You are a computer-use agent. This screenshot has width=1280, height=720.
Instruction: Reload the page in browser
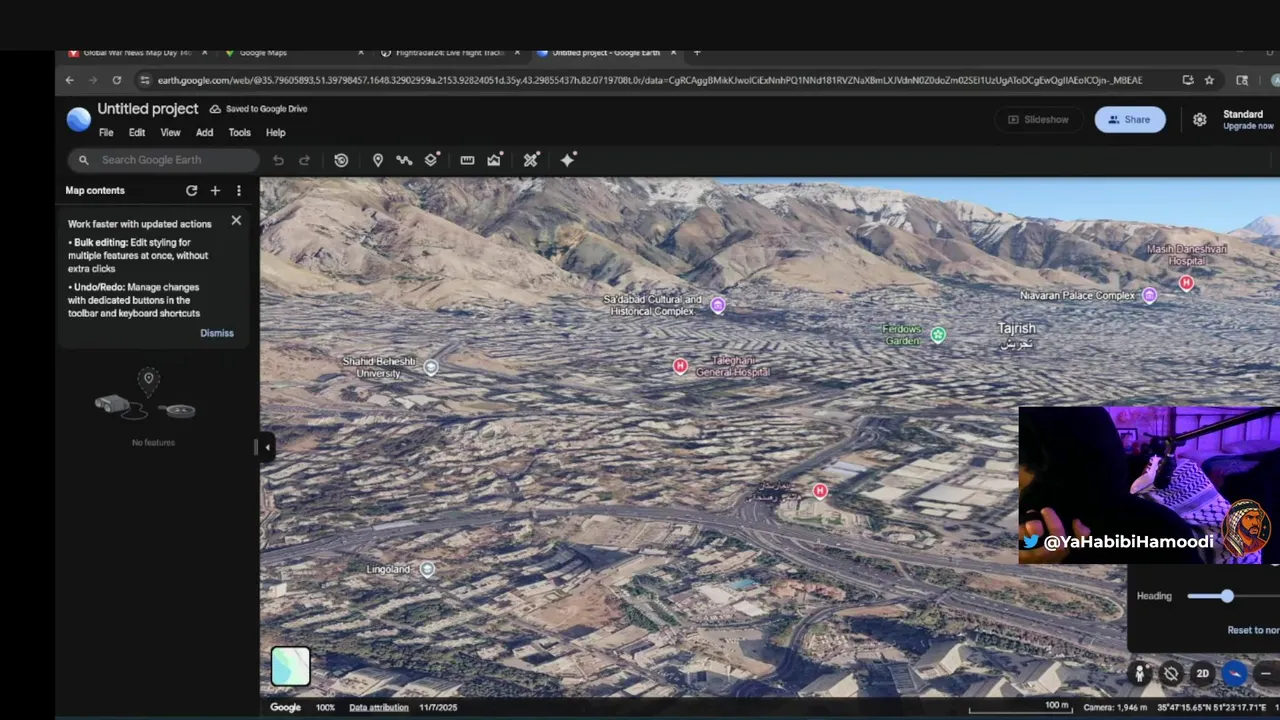tap(117, 80)
